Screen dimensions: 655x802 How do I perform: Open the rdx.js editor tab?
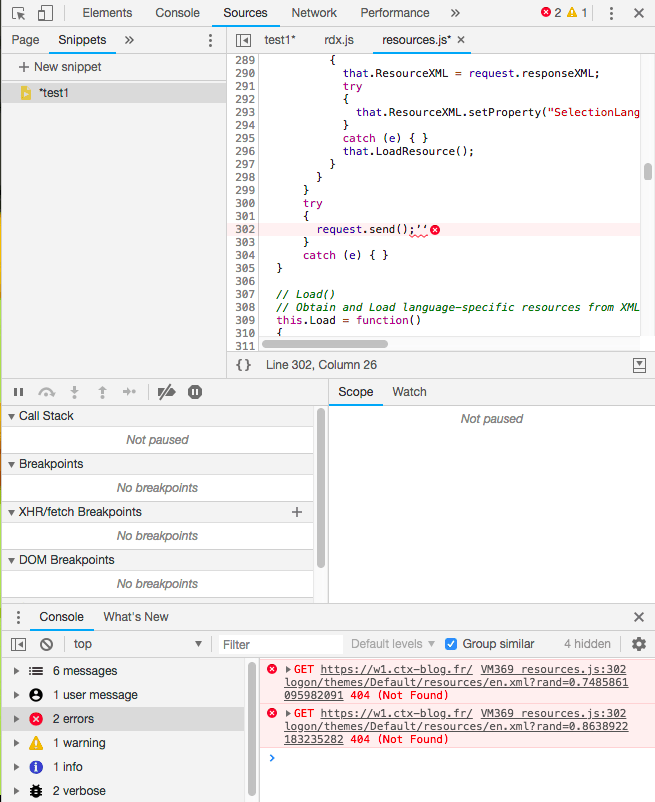pos(339,40)
